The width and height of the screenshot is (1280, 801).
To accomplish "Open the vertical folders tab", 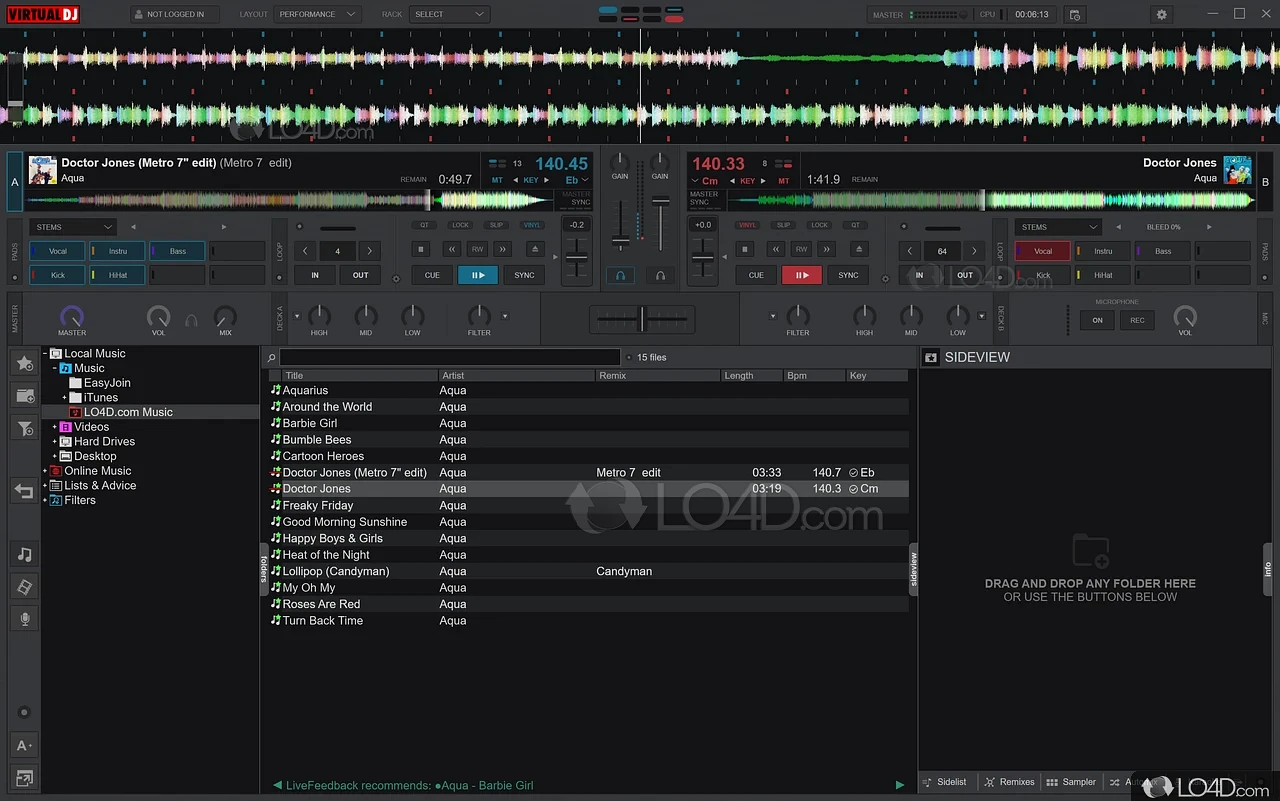I will coord(264,569).
